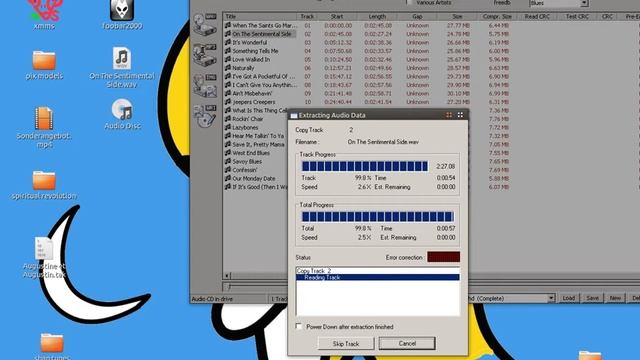Image resolution: width=640 pixels, height=360 pixels.
Task: Select the ship tunes folder icon
Action: [52, 347]
